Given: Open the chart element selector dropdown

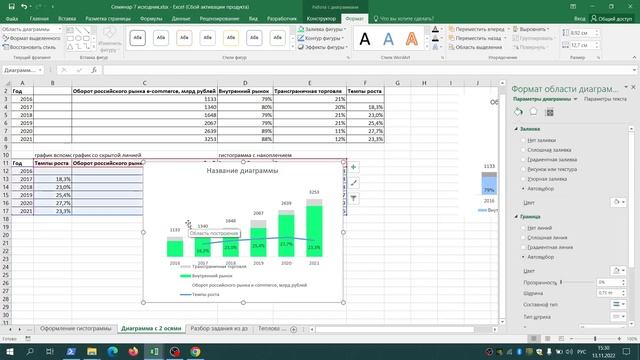Looking at the screenshot, I should 60,29.
